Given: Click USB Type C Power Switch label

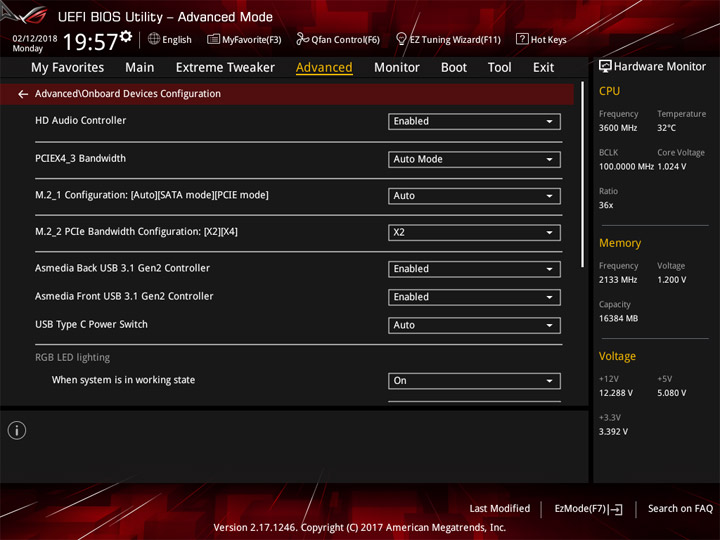Looking at the screenshot, I should pyautogui.click(x=91, y=324).
